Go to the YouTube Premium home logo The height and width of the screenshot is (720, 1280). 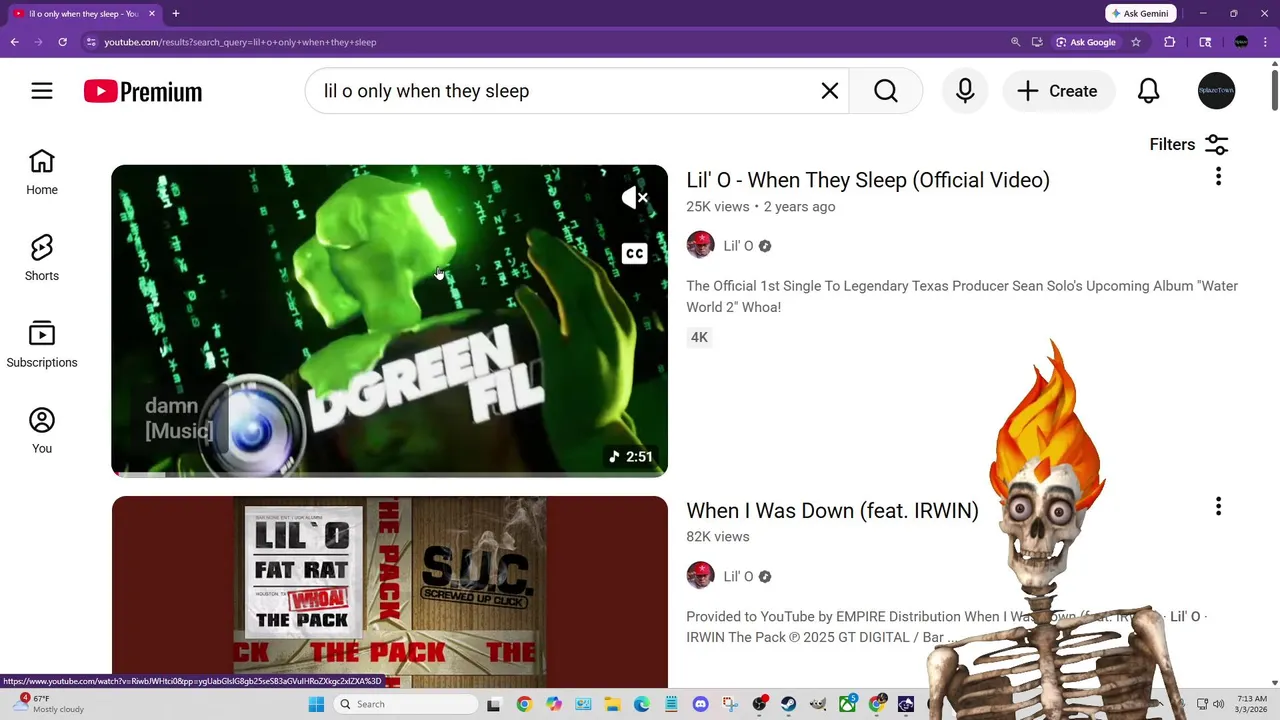(143, 92)
